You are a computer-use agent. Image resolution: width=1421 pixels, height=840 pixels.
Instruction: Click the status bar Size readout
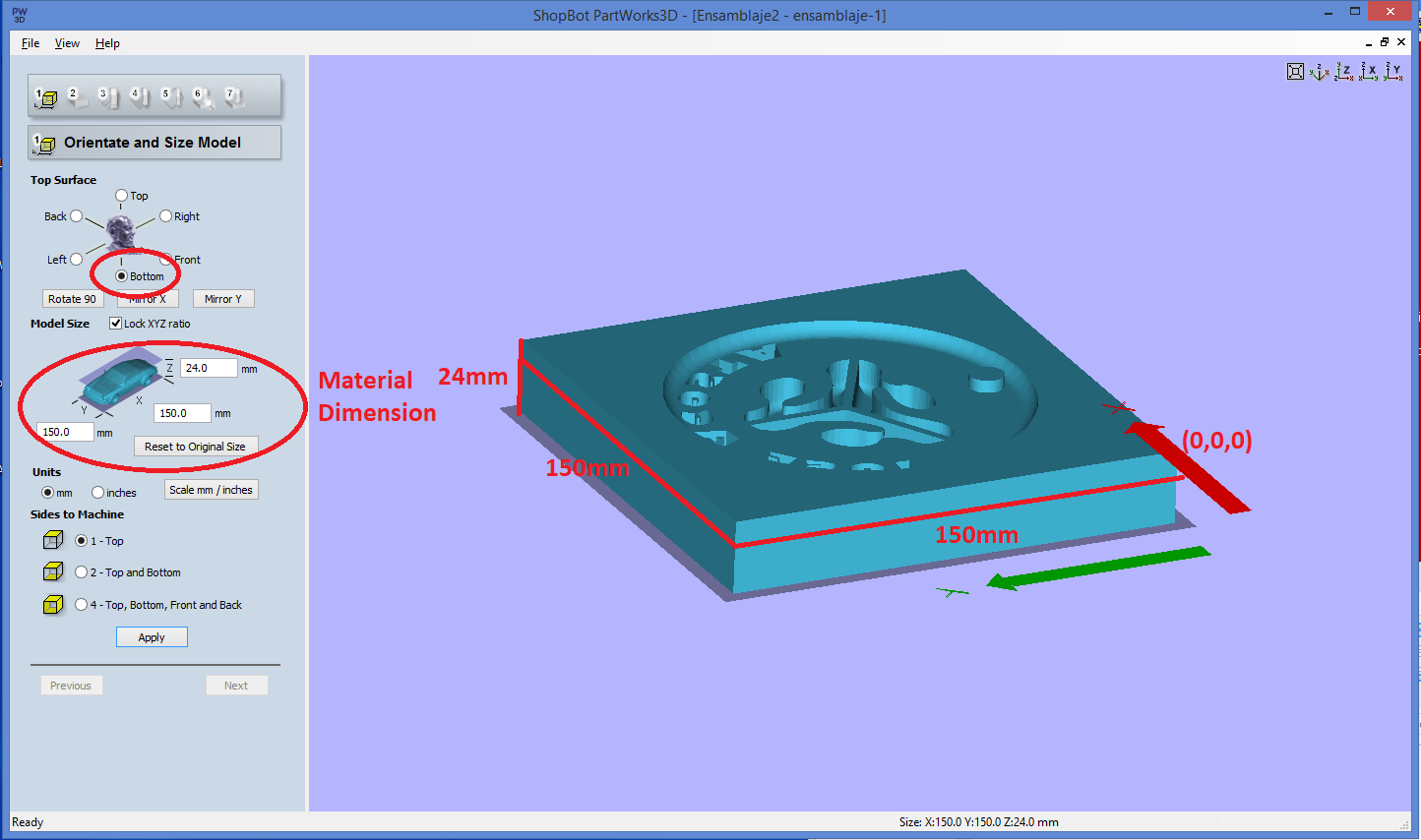979,822
